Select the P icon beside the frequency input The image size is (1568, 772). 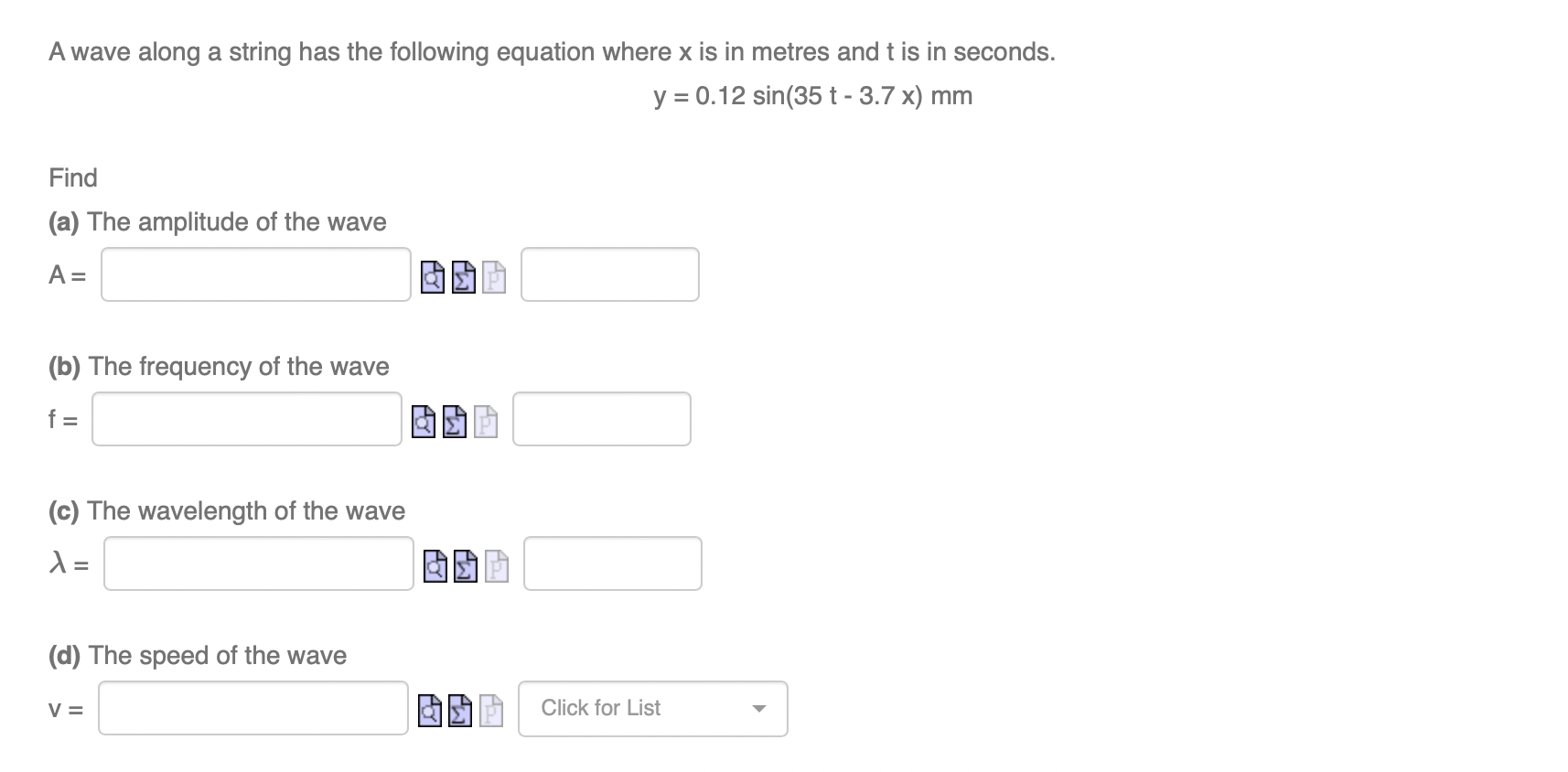pyautogui.click(x=484, y=420)
